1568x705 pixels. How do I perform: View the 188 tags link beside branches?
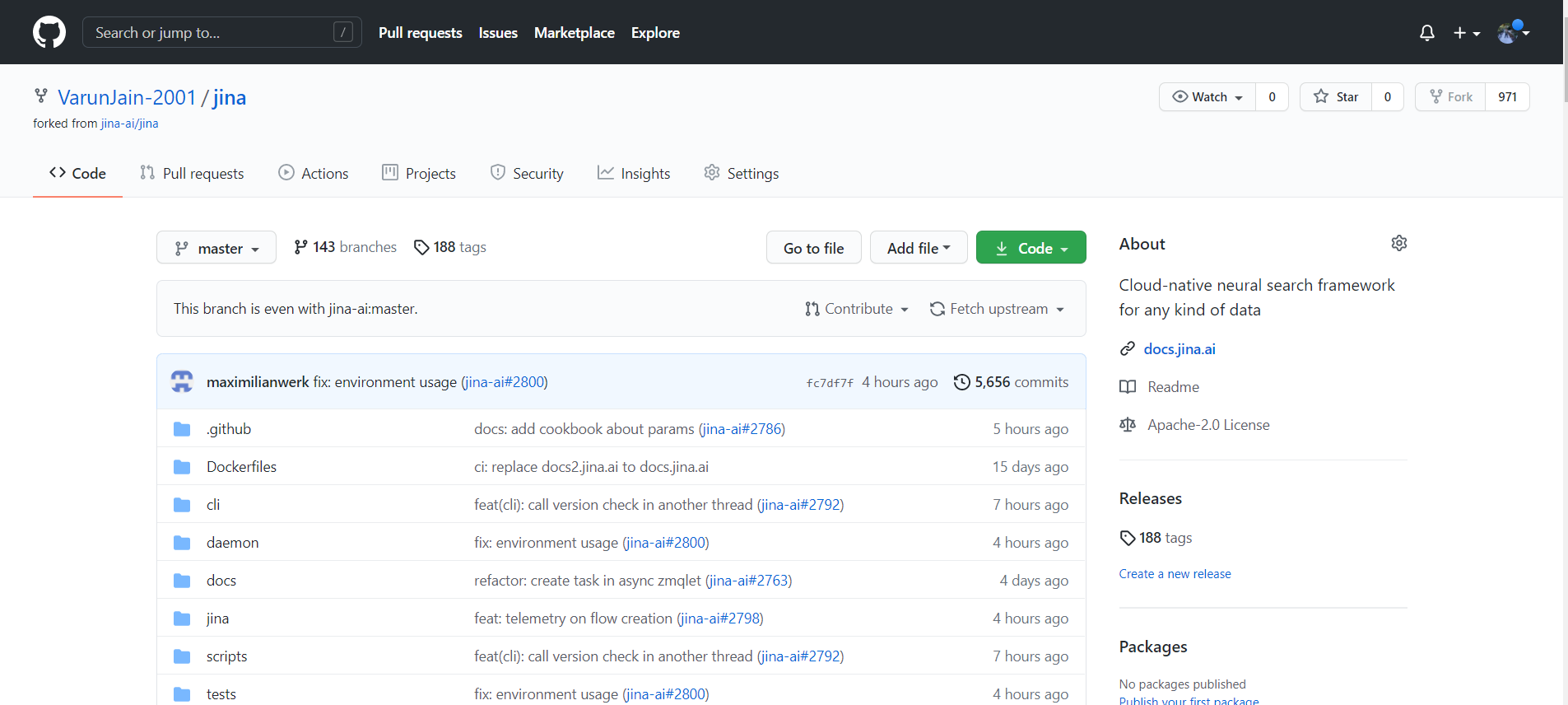[450, 247]
